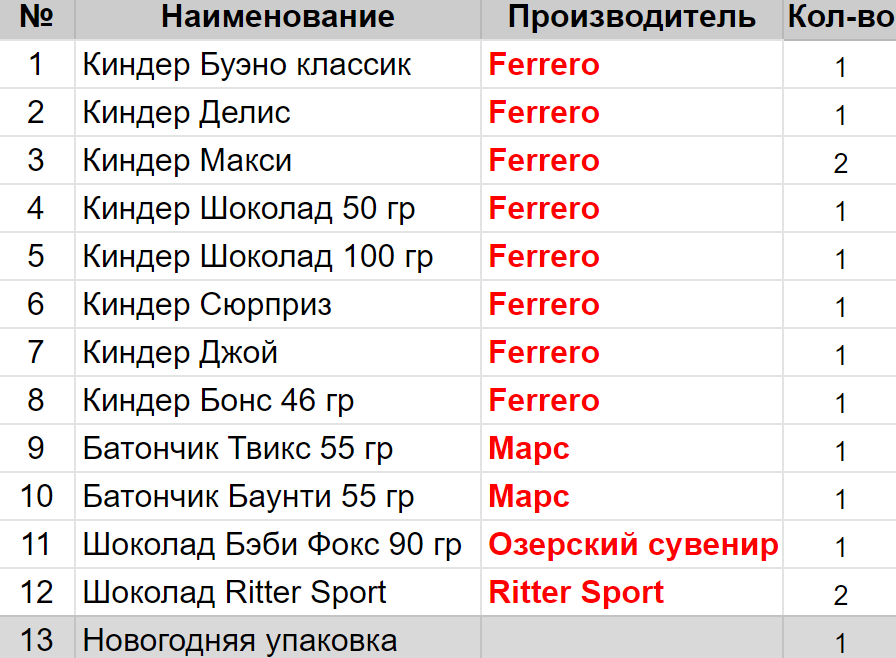Screen dimensions: 896x658
Task: Select the red Ritter Sport manufacturer cell
Action: click(576, 593)
